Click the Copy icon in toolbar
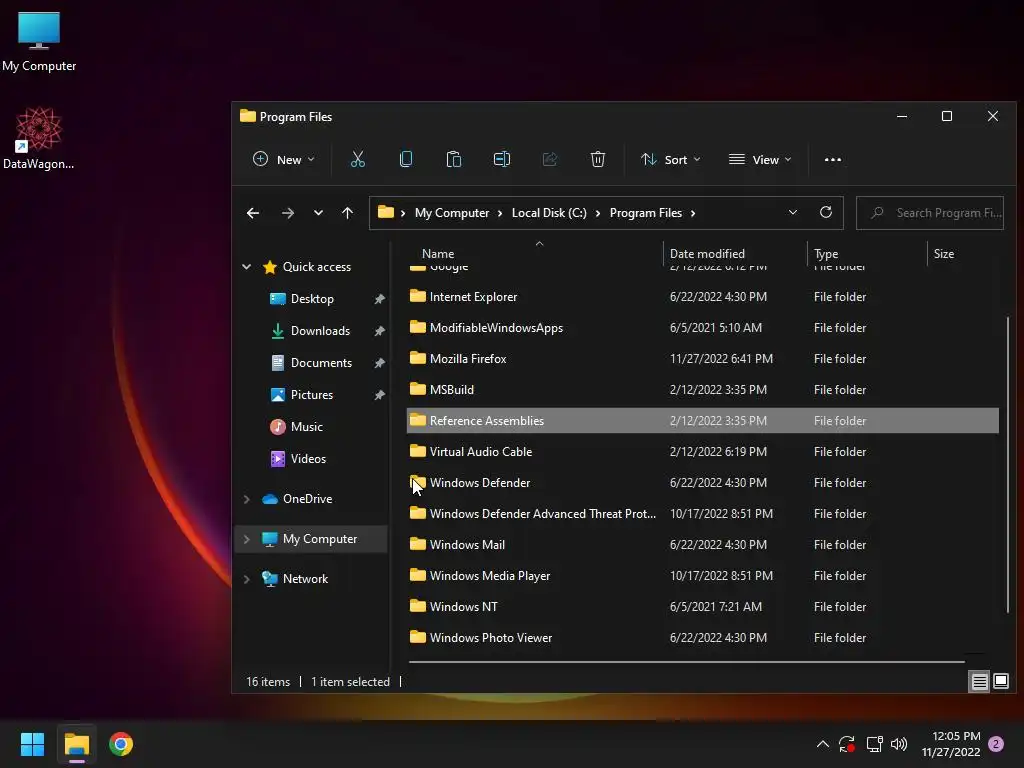This screenshot has width=1024, height=768. click(x=406, y=159)
